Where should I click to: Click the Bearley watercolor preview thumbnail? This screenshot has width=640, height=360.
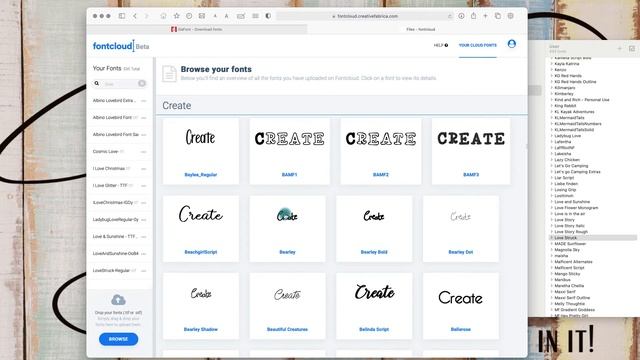[x=287, y=215]
